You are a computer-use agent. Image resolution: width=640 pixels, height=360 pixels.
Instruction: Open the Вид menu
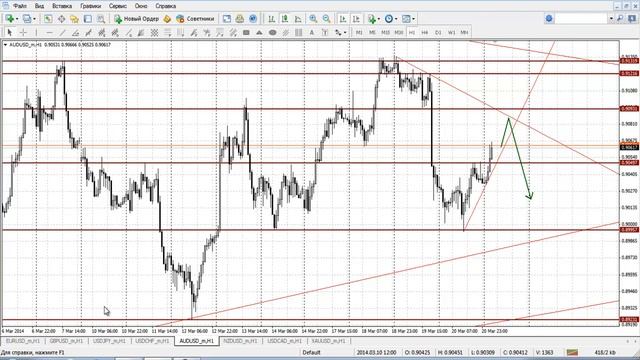pyautogui.click(x=39, y=6)
